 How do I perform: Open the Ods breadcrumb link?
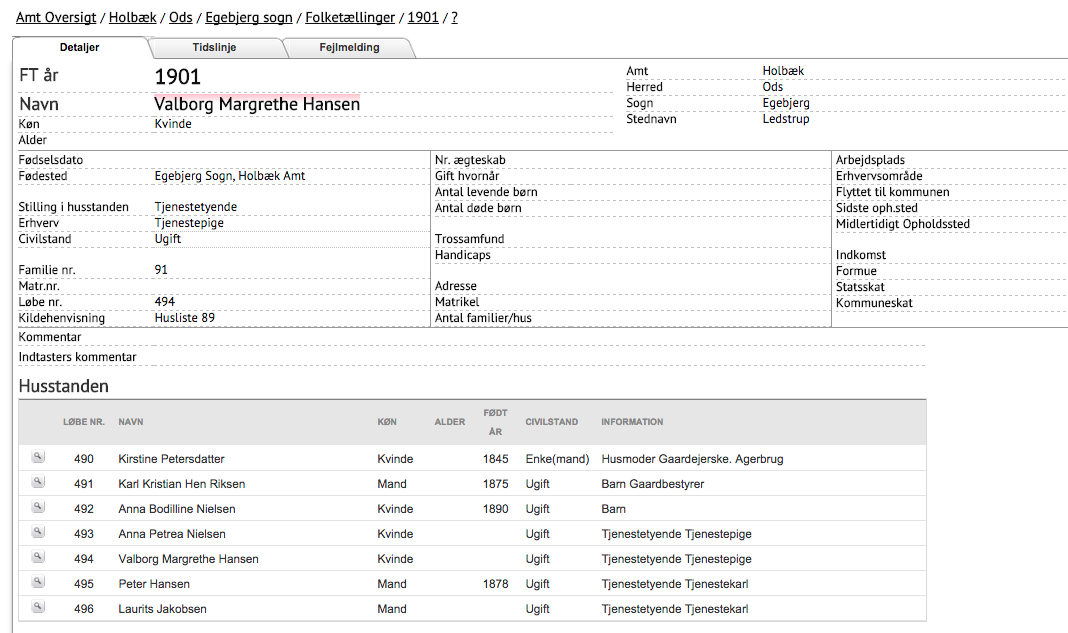pos(180,18)
